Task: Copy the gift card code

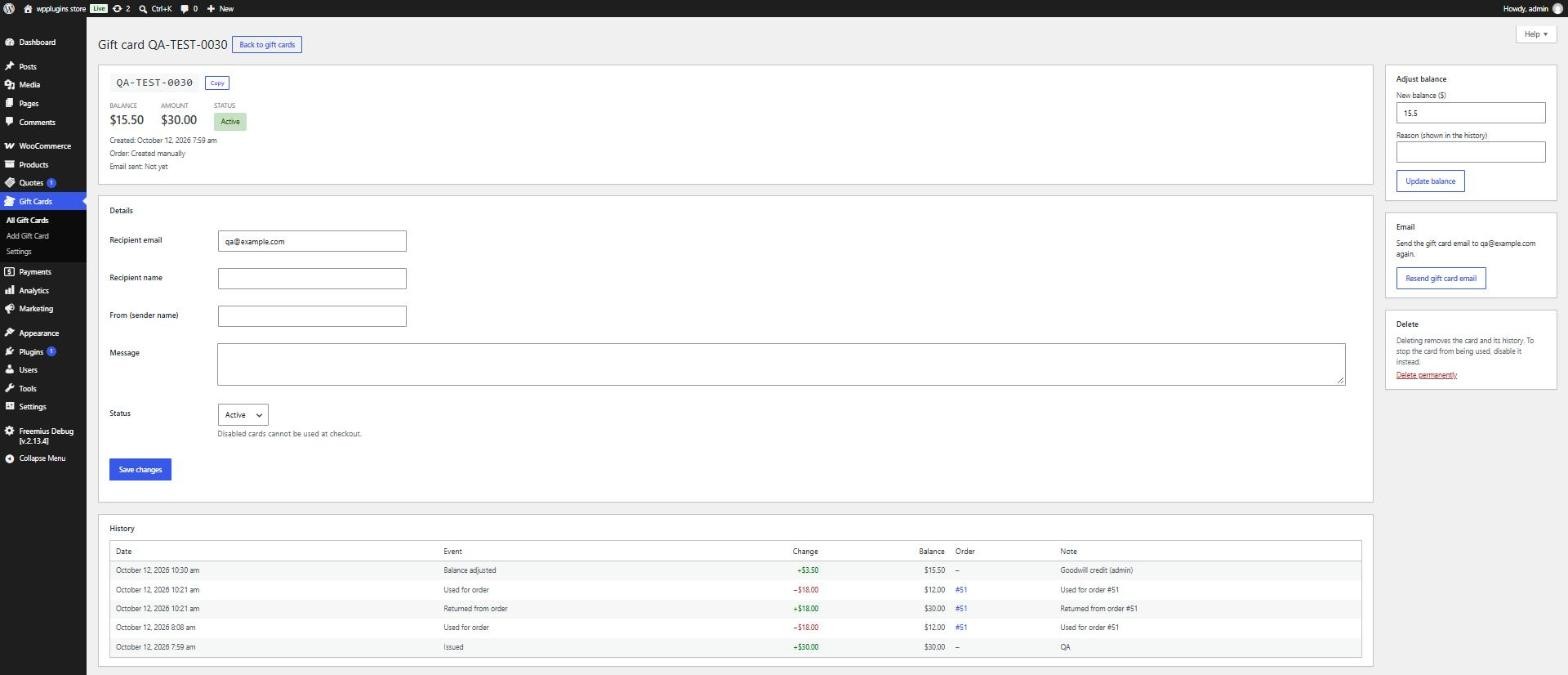Action: 217,83
